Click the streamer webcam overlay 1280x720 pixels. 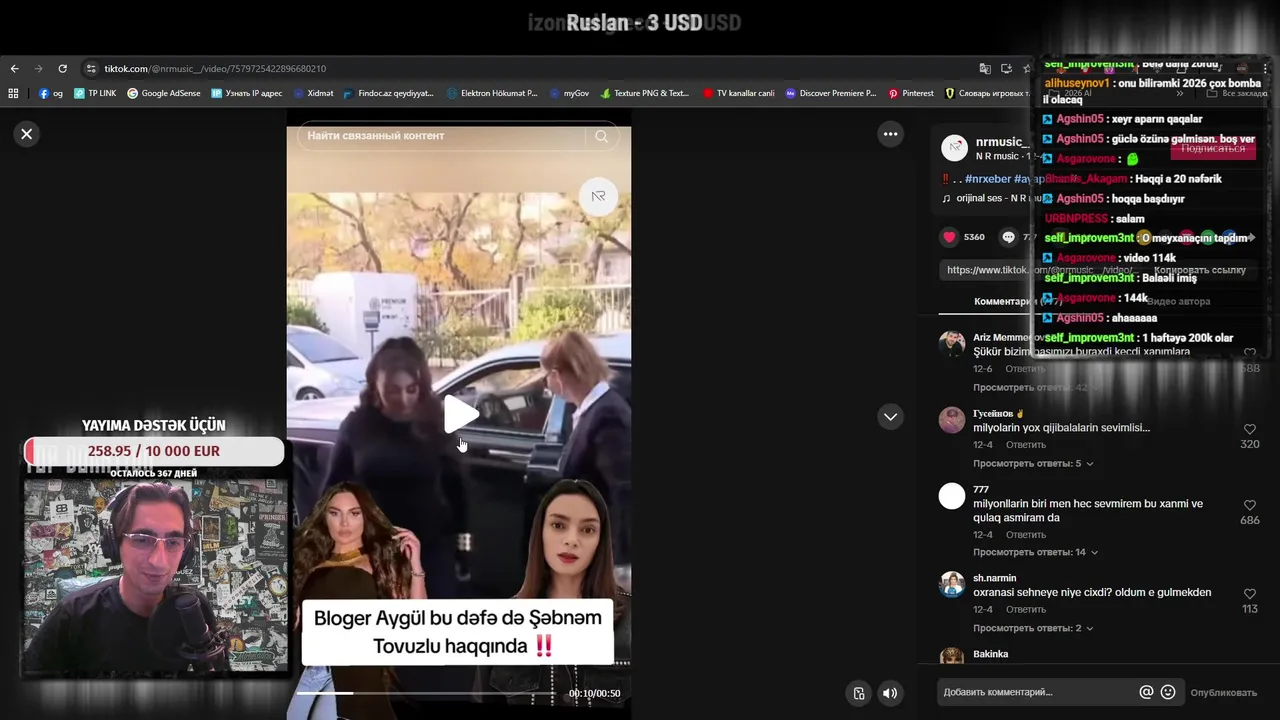pyautogui.click(x=154, y=577)
